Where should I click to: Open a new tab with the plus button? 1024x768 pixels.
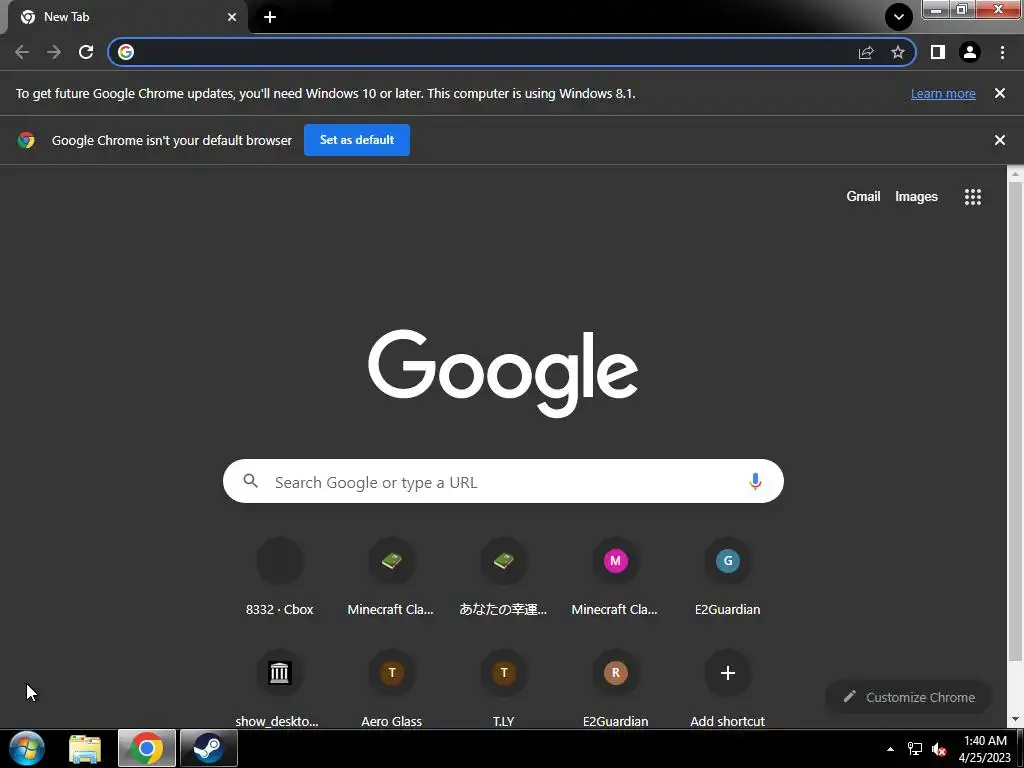[x=270, y=17]
